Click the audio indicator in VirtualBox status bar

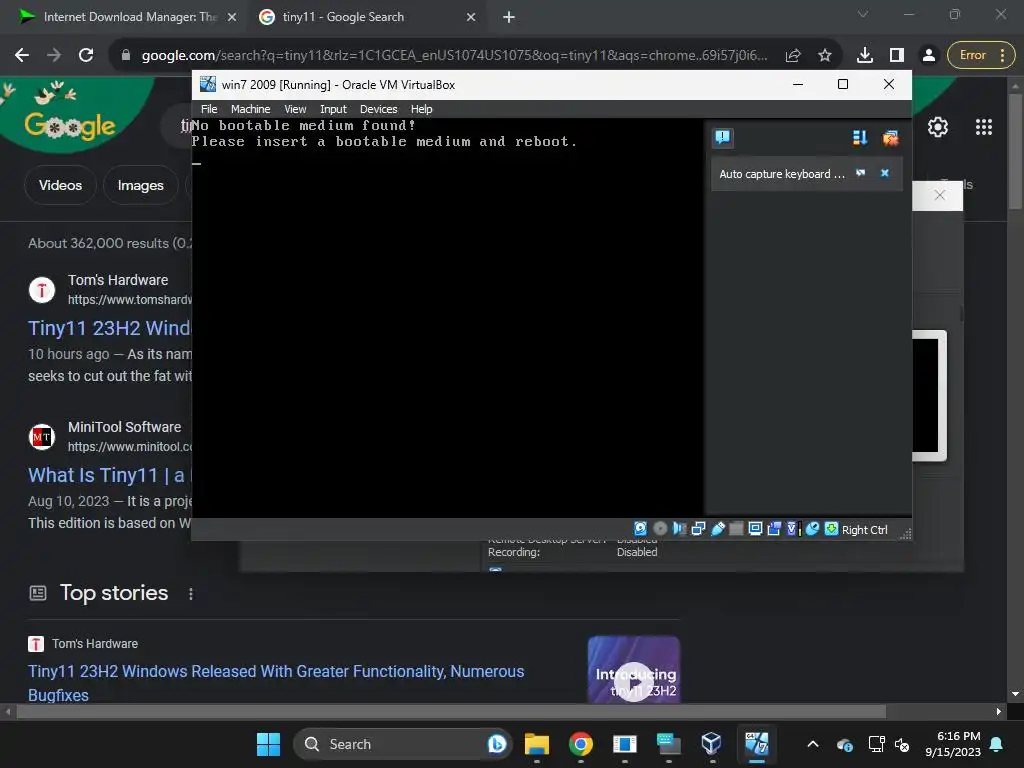click(x=679, y=528)
